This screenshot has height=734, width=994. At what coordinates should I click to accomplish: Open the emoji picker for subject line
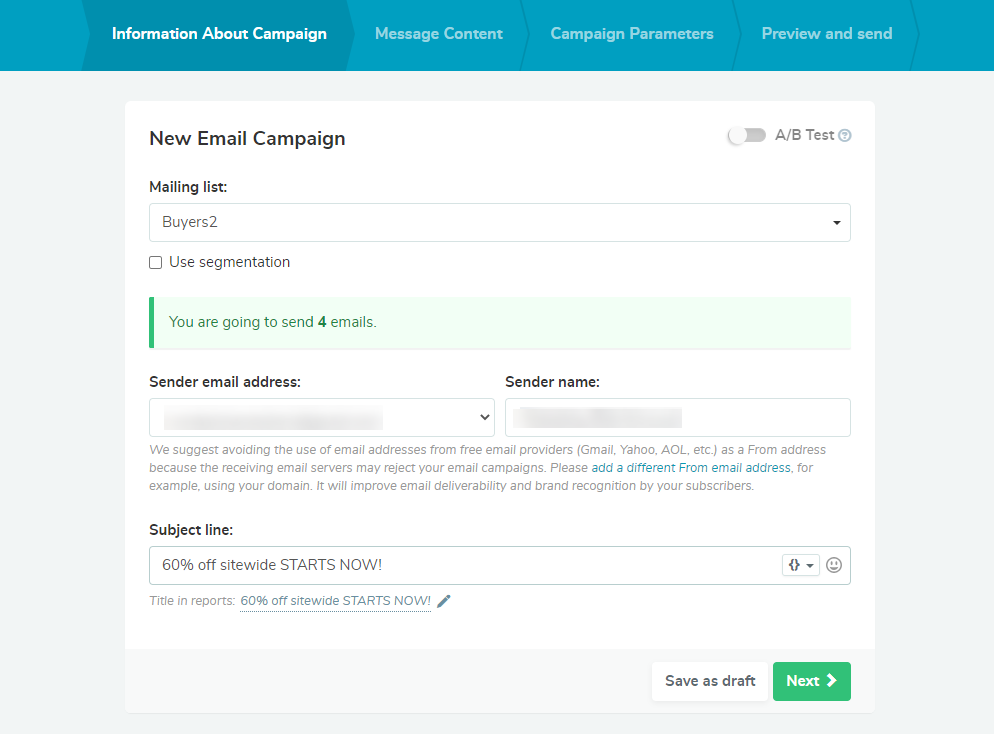(834, 564)
